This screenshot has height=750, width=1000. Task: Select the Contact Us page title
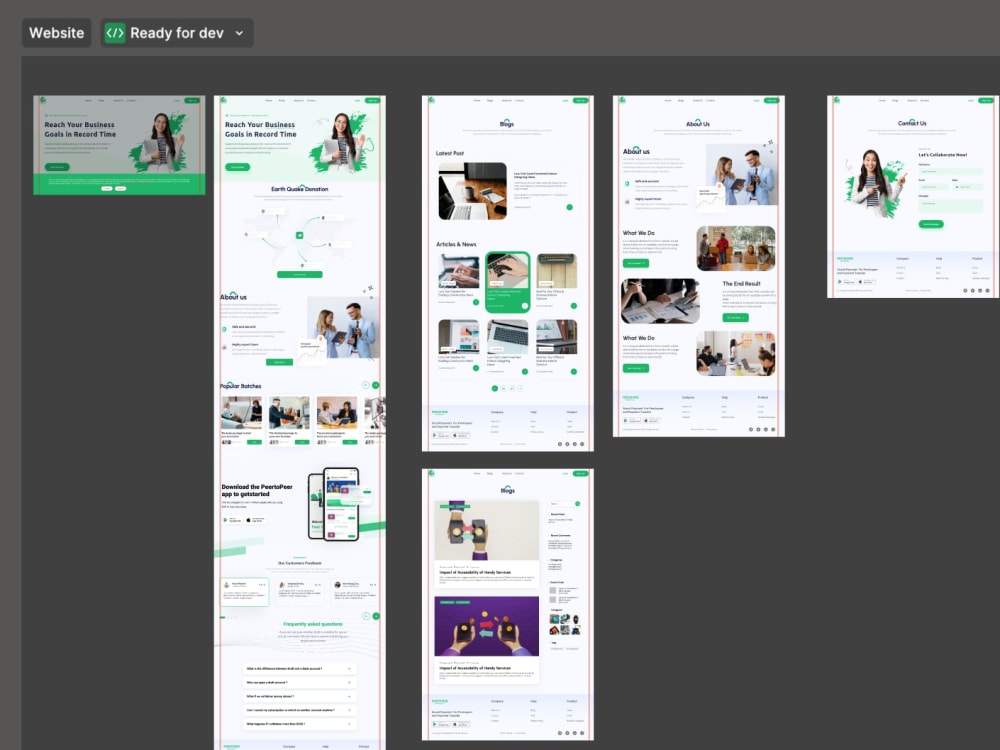(912, 123)
